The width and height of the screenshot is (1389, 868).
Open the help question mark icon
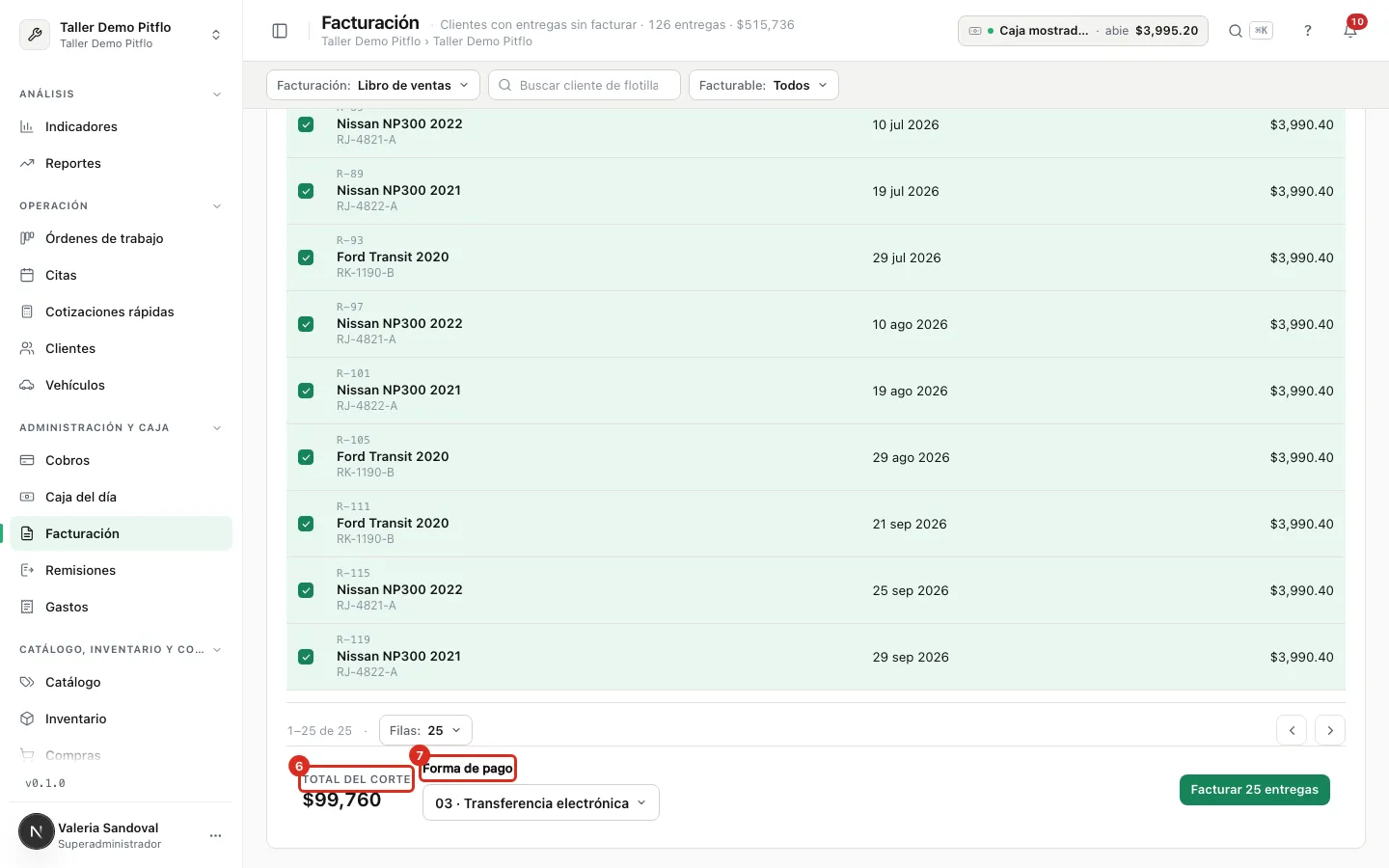(1308, 31)
